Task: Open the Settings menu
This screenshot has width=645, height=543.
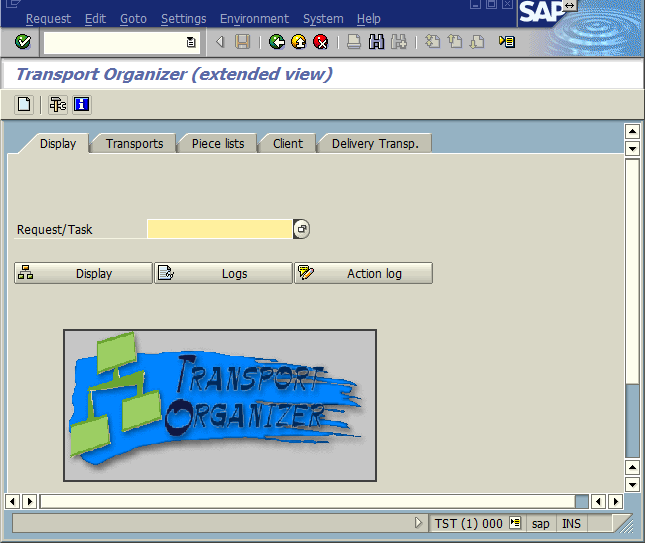Action: tap(183, 19)
